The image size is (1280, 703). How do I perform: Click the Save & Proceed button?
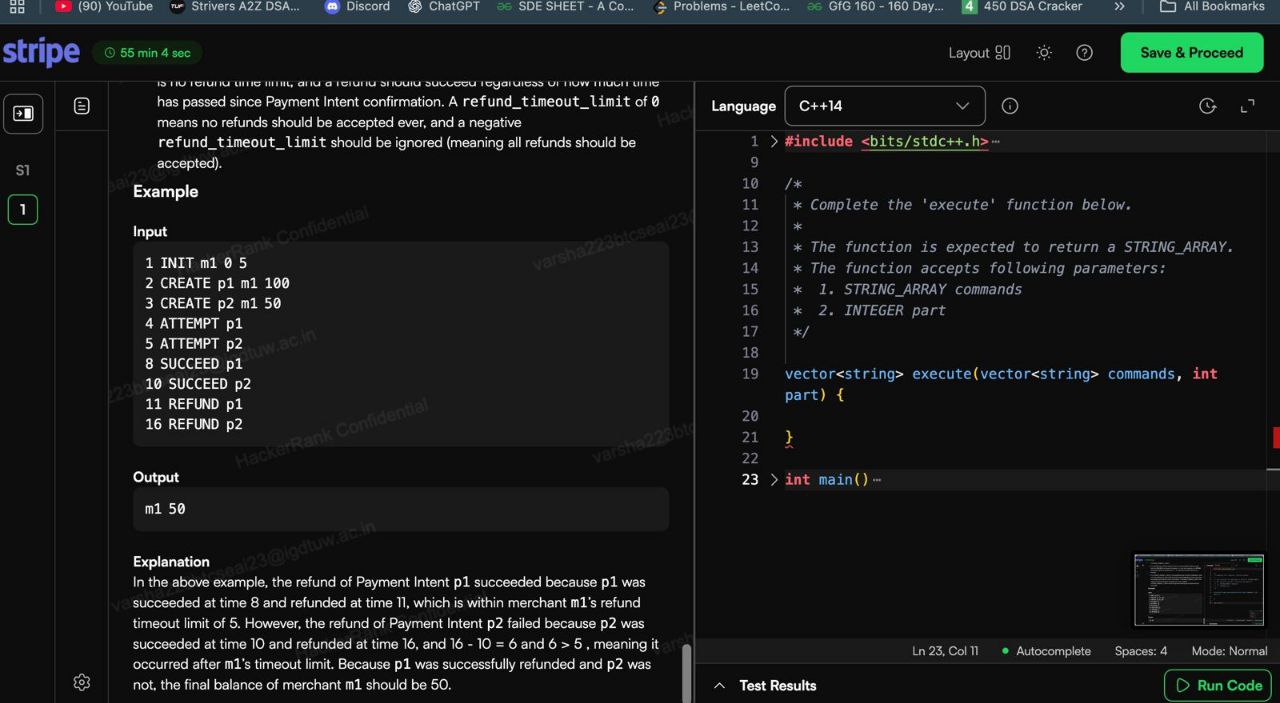click(x=1191, y=53)
